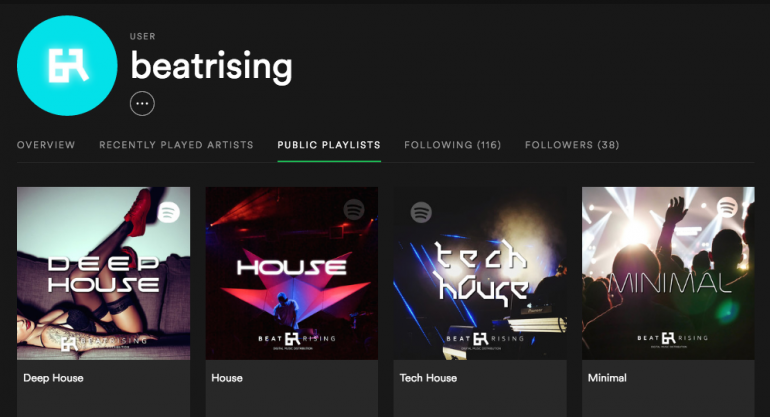Image resolution: width=770 pixels, height=417 pixels.
Task: Switch to the Overview tab
Action: 46,145
